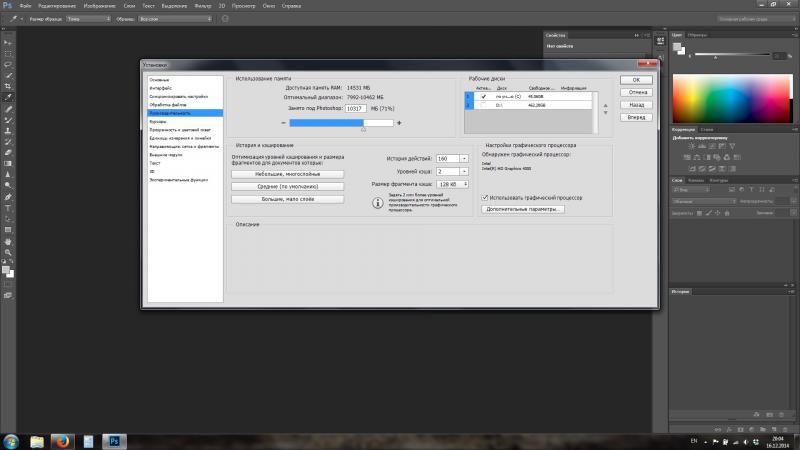Click the Назад button

(636, 105)
